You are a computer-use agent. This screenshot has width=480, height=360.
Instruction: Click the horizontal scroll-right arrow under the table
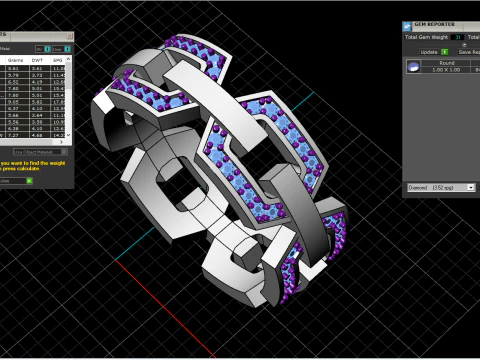pyautogui.click(x=61, y=142)
